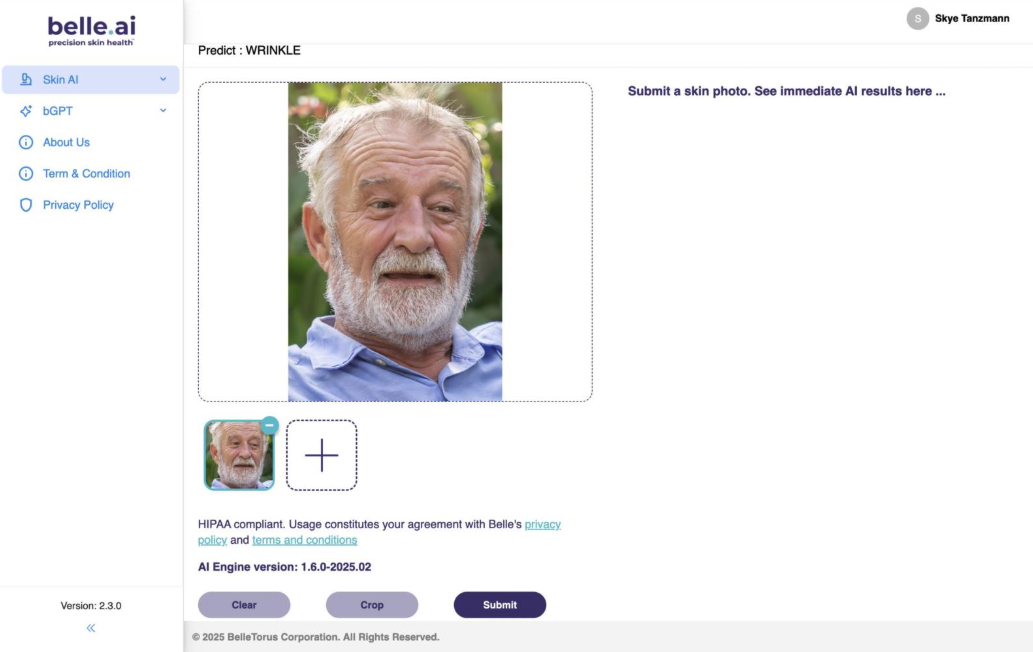Screen dimensions: 1033x652
Task: Expand the bGPT submenu chevron
Action: tap(163, 111)
